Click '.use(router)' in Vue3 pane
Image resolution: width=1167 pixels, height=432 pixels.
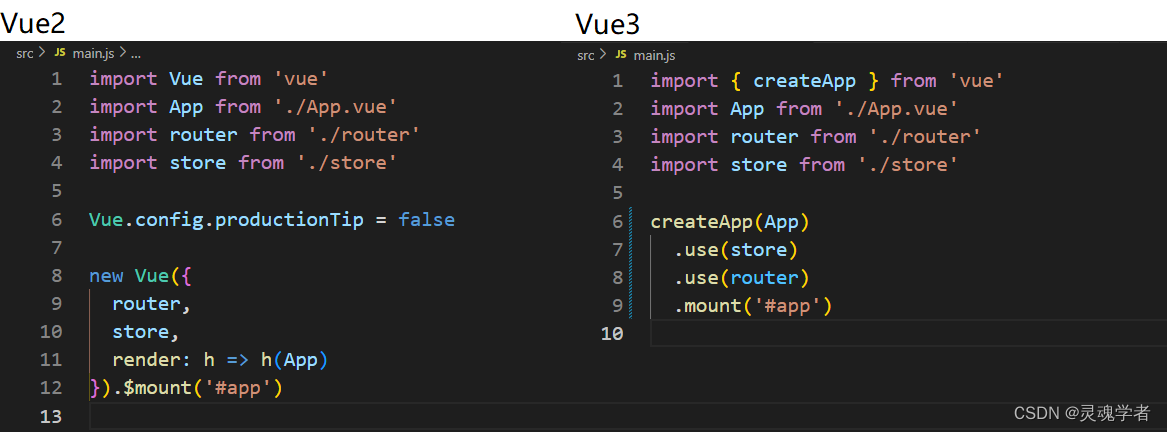[x=742, y=278]
